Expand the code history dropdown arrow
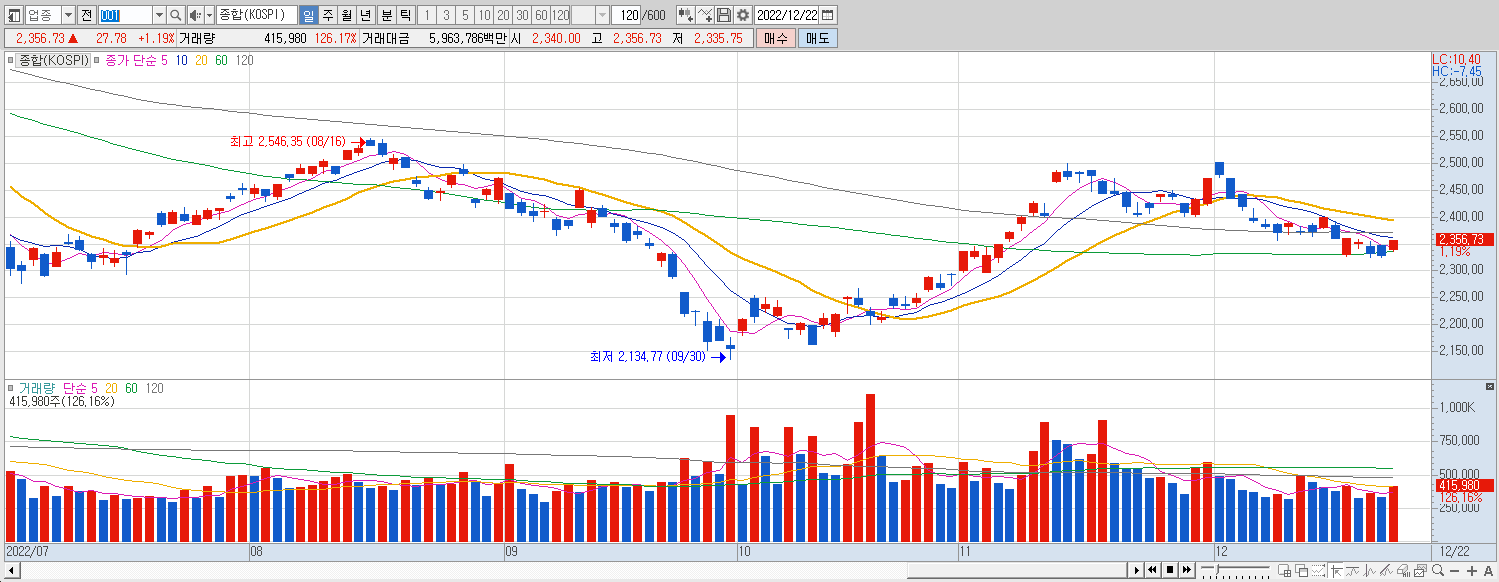This screenshot has width=1499, height=582. pos(159,15)
